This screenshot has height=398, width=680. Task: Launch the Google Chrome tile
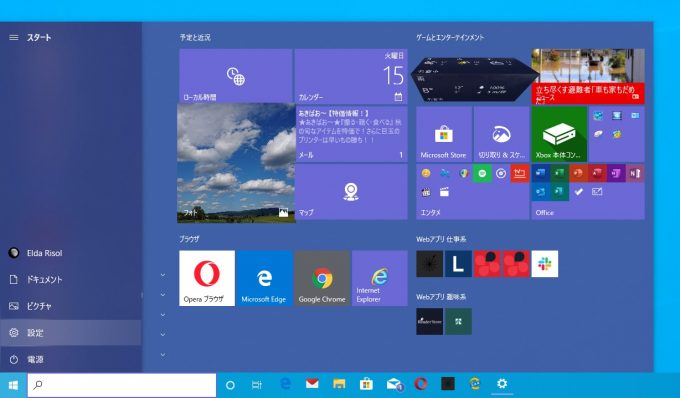tap(322, 278)
